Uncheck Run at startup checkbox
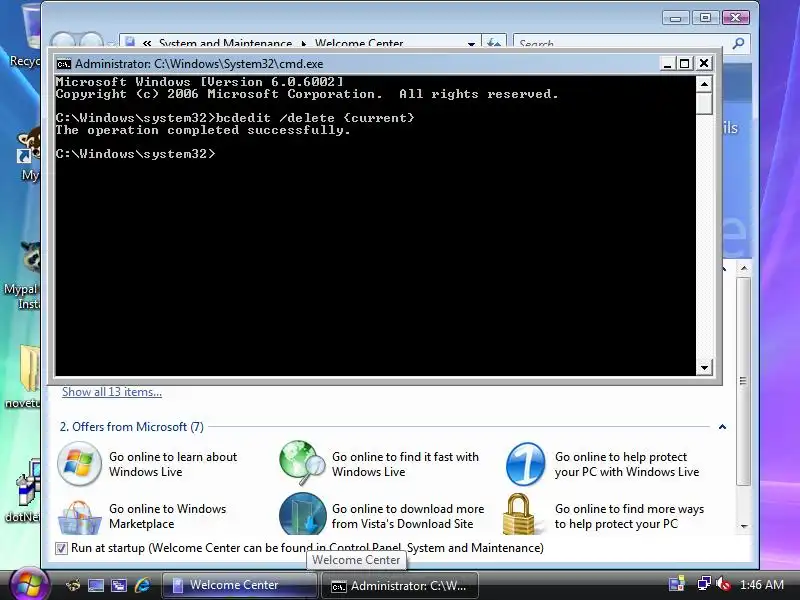Screen dimensions: 800x600 coord(61,548)
